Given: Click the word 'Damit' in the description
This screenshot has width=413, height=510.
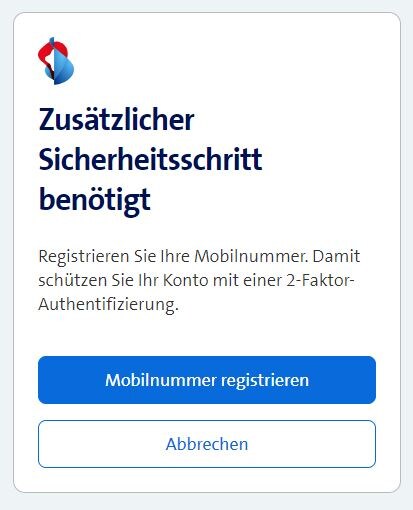Looking at the screenshot, I should click(x=336, y=256).
